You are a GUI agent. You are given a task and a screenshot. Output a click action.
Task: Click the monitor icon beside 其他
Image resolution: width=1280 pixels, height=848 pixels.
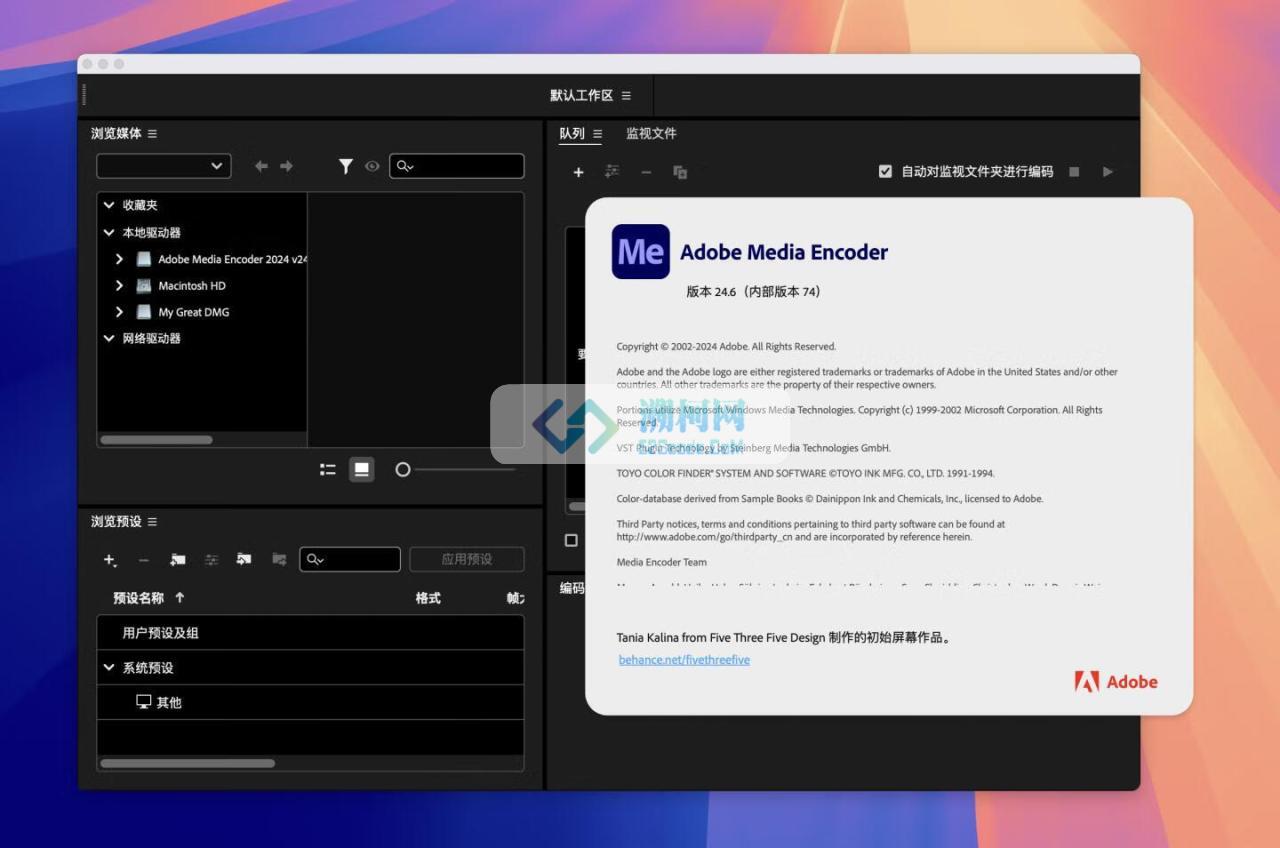(x=144, y=702)
